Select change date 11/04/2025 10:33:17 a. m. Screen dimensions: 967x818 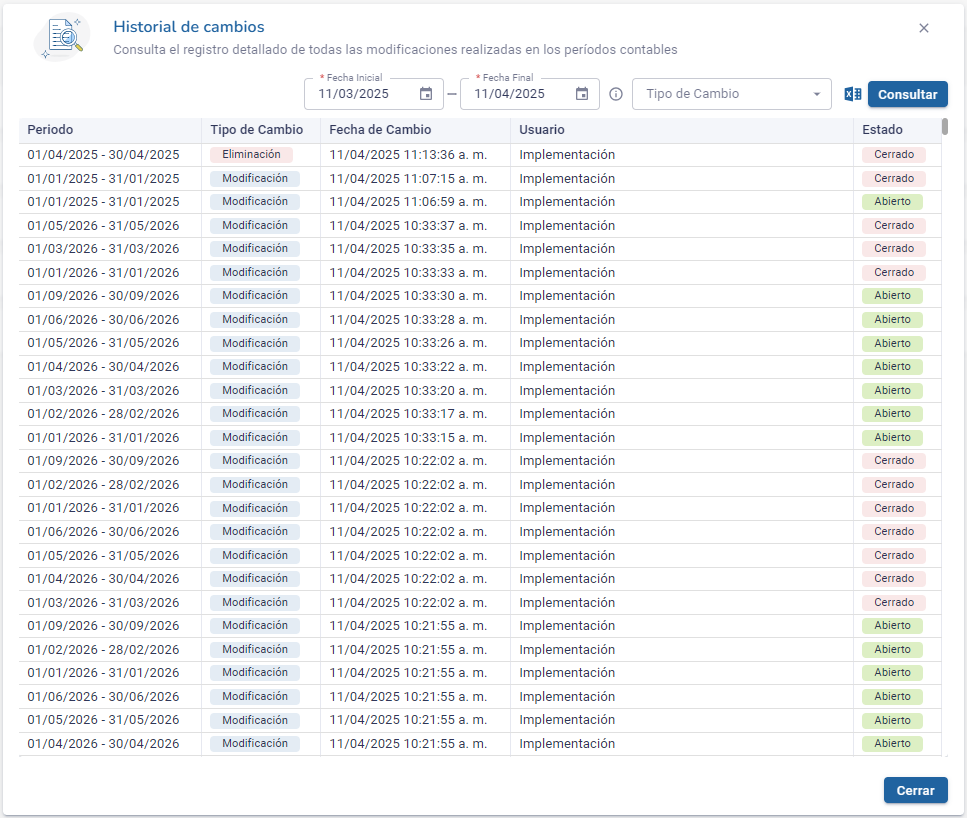pyautogui.click(x=408, y=414)
